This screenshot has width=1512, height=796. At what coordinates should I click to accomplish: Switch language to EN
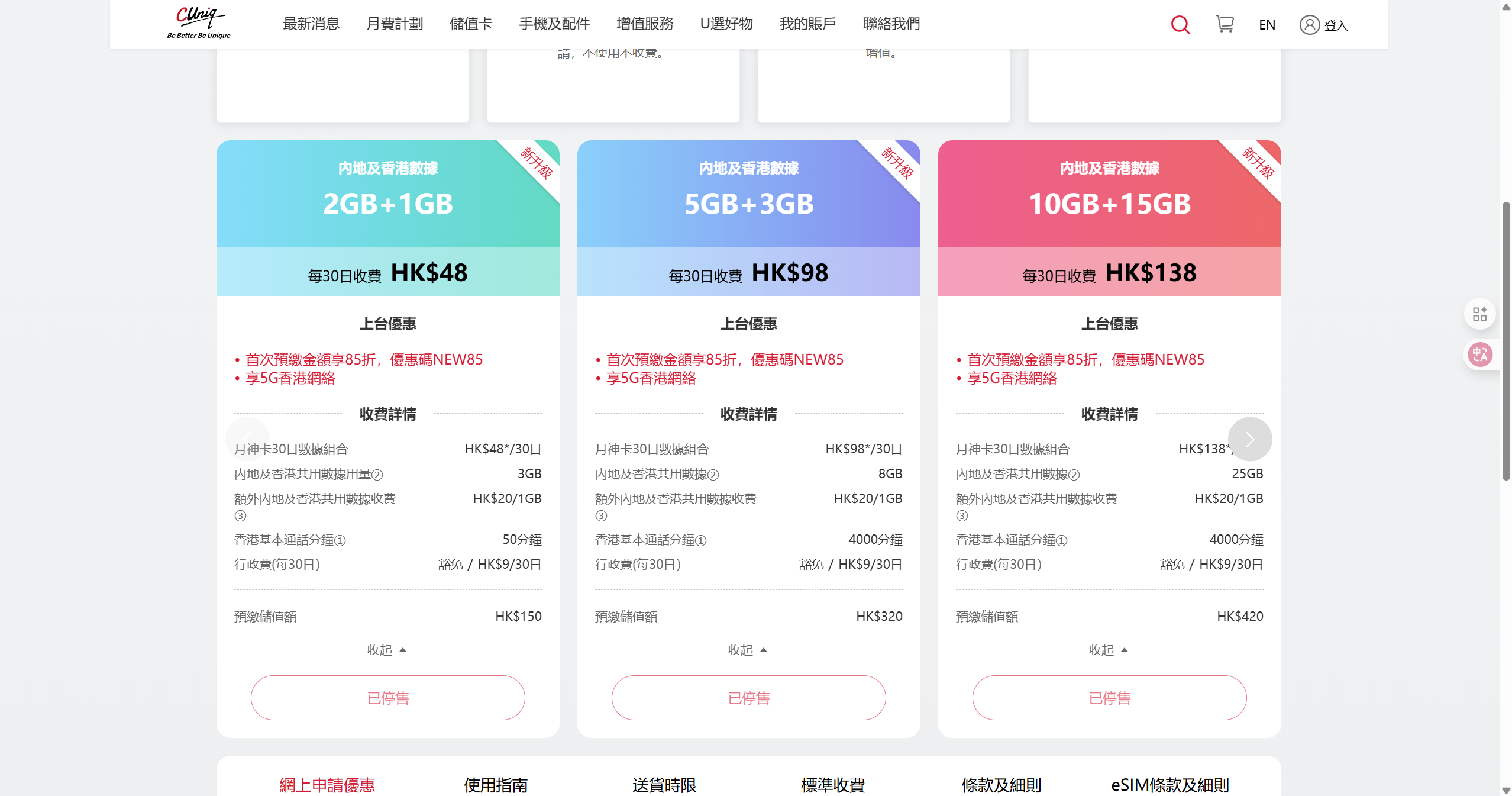pyautogui.click(x=1267, y=24)
